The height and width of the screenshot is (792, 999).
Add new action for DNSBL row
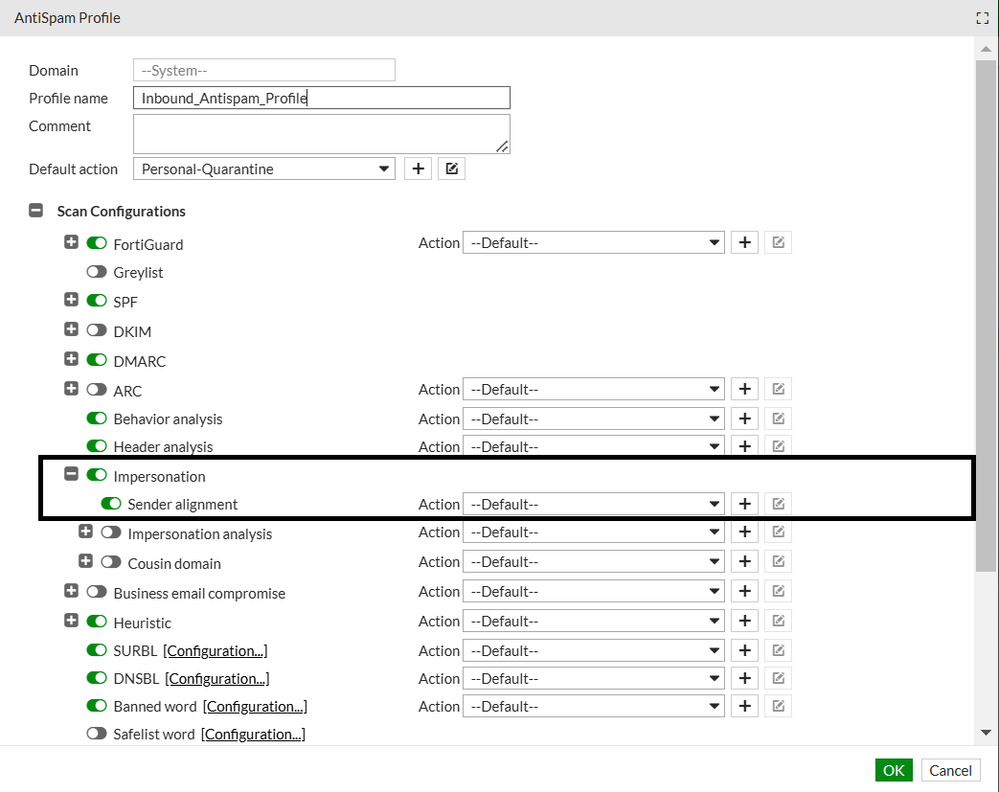pyautogui.click(x=745, y=679)
